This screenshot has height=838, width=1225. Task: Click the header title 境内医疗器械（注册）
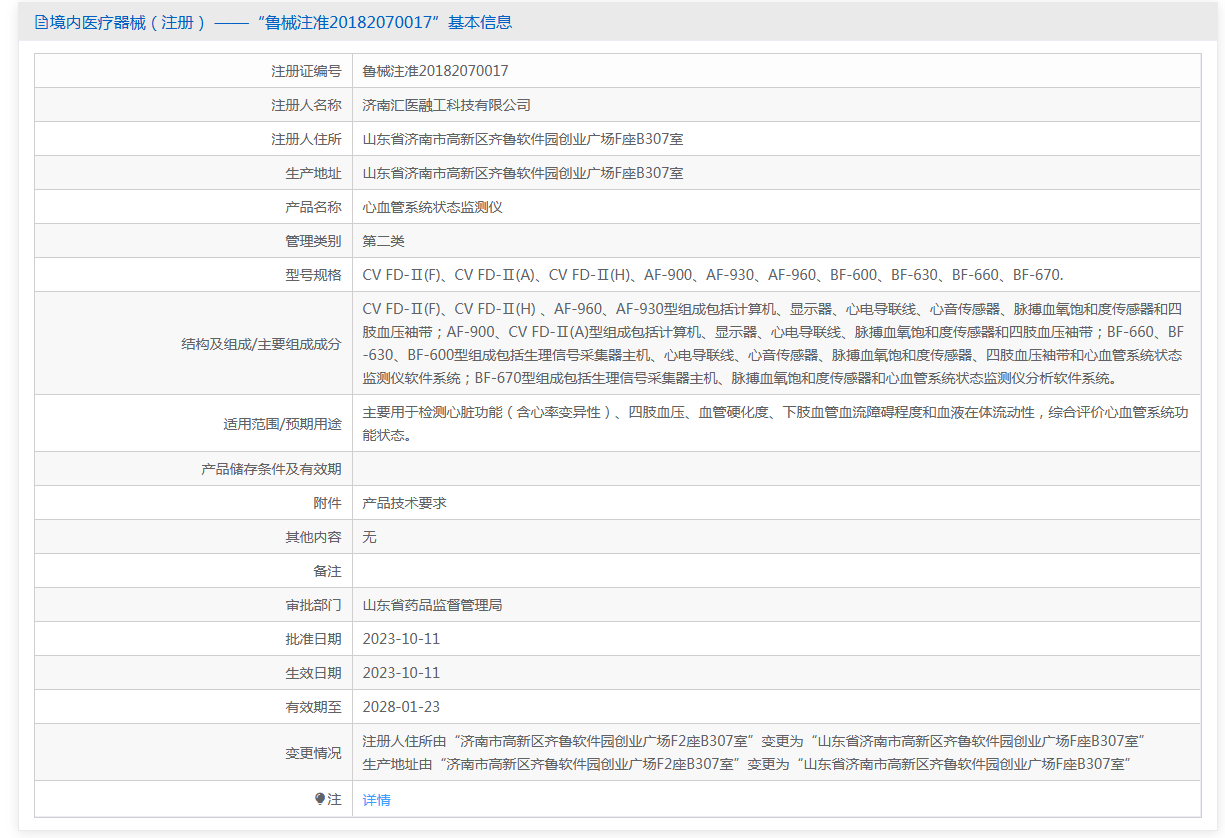120,22
